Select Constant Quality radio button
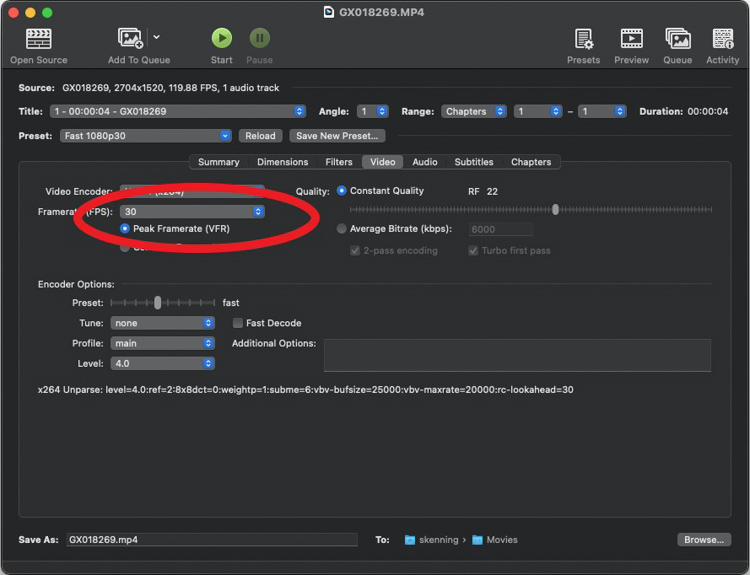Screen dimensions: 750x575 point(342,190)
